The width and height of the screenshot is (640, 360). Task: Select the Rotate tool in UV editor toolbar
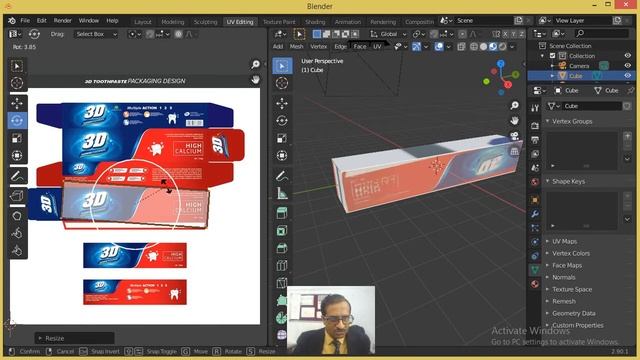(17, 120)
